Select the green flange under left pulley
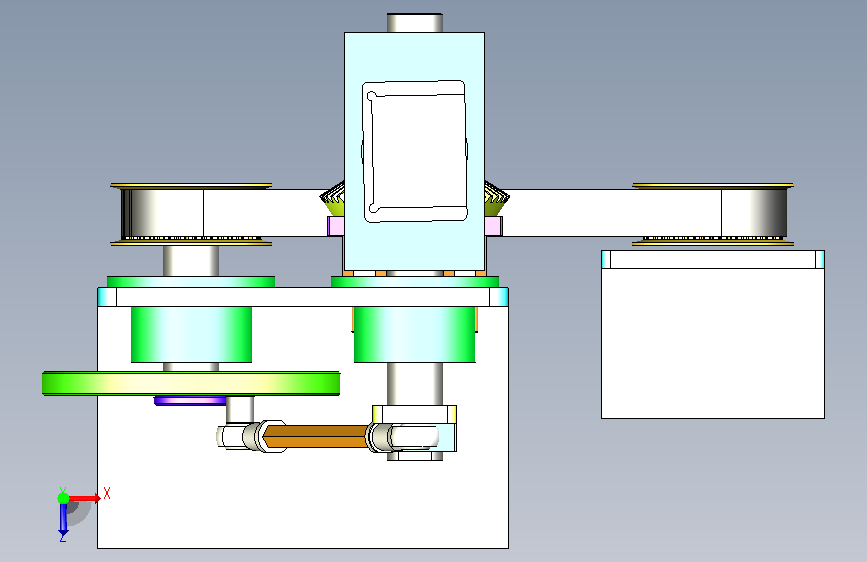Viewport: 867px width, 562px height. pos(191,282)
